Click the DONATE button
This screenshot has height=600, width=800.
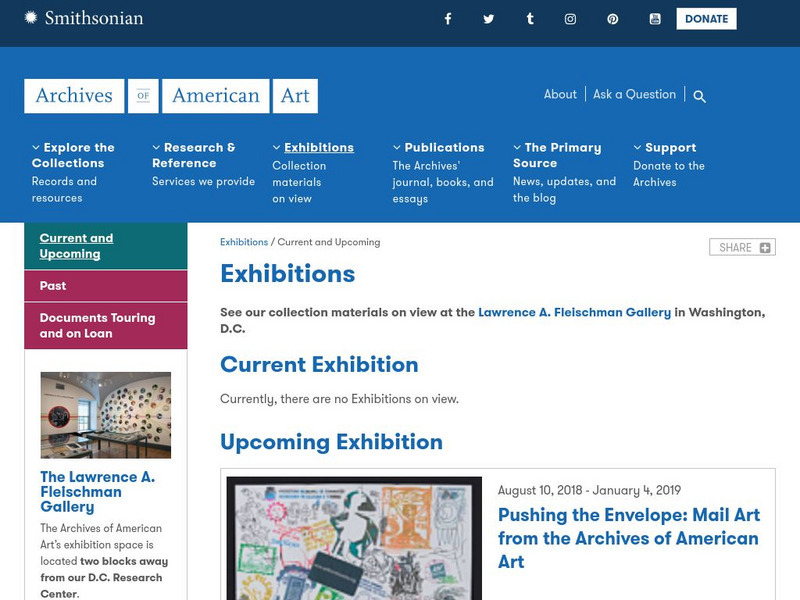click(x=706, y=18)
